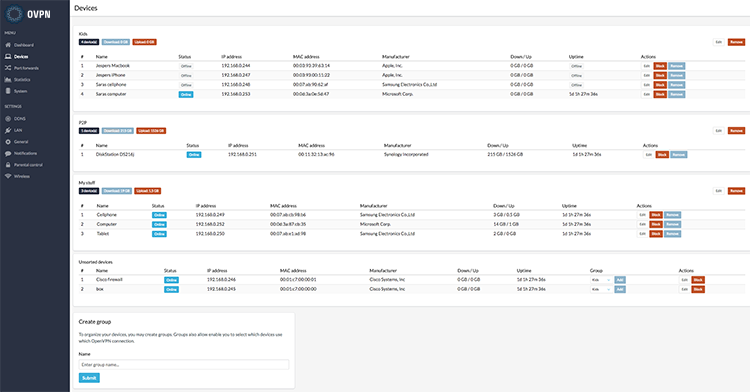This screenshot has height=392, width=750.
Task: Block the Saras computer device
Action: (660, 94)
